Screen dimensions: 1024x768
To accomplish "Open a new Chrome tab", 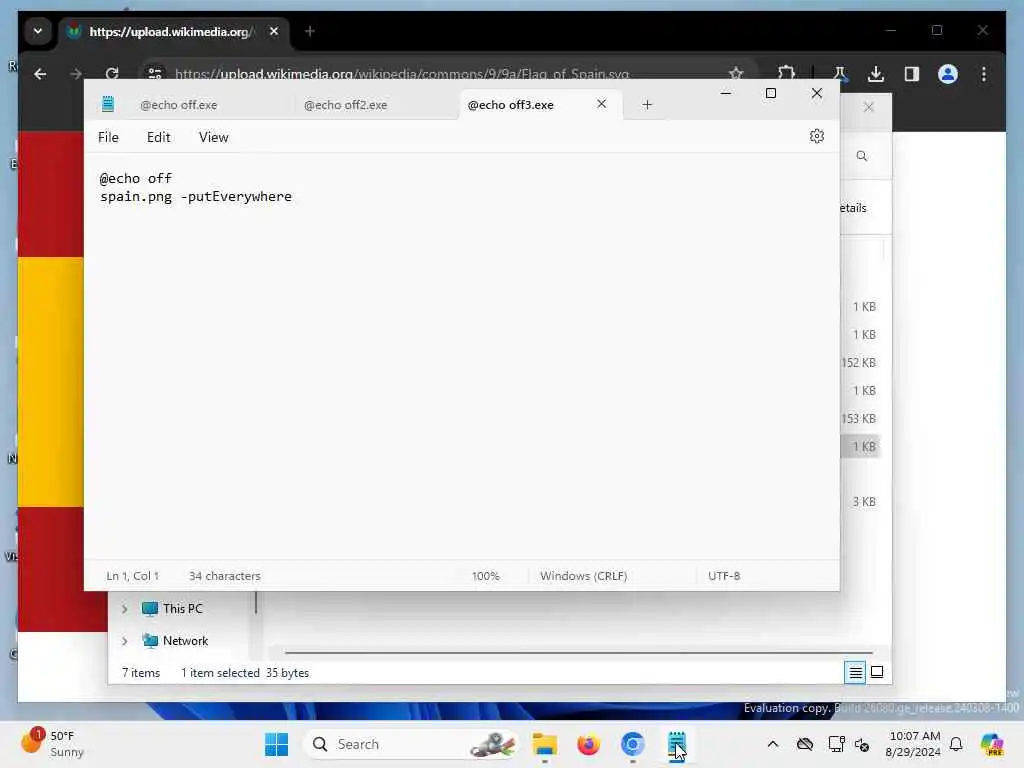I will tap(310, 31).
